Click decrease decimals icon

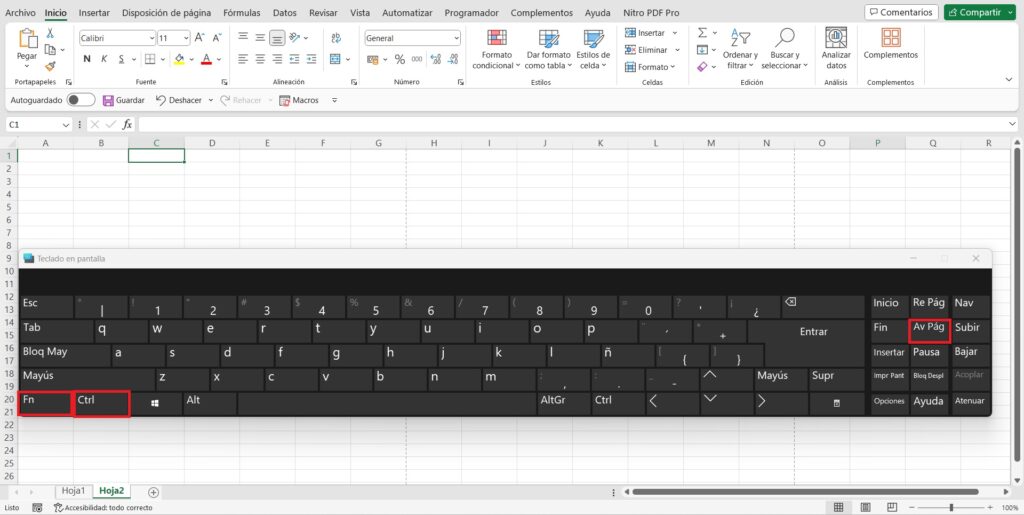tap(453, 59)
